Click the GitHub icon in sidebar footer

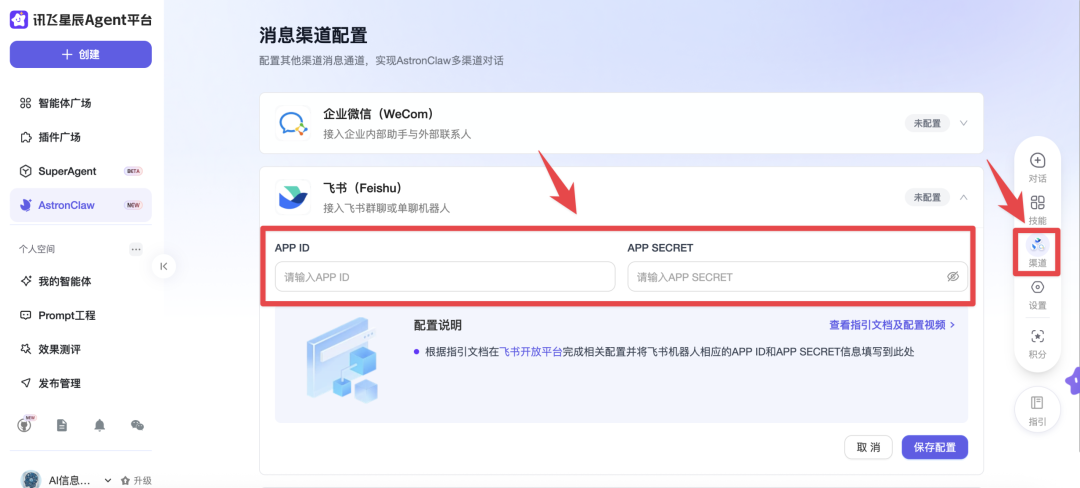coord(25,425)
